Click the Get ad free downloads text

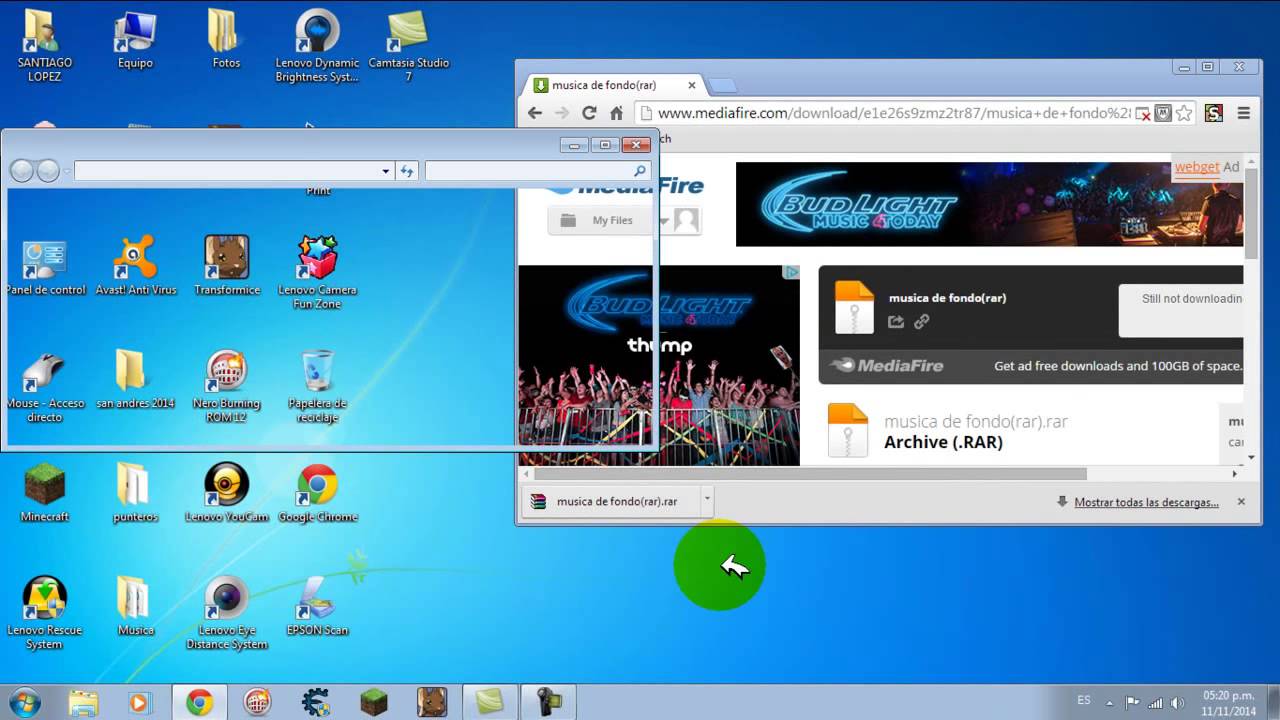[1118, 366]
